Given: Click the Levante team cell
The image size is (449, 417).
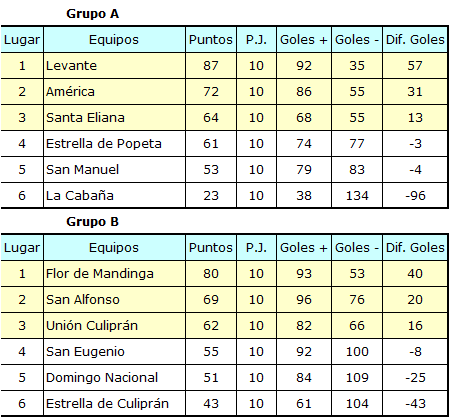Looking at the screenshot, I should [114, 66].
